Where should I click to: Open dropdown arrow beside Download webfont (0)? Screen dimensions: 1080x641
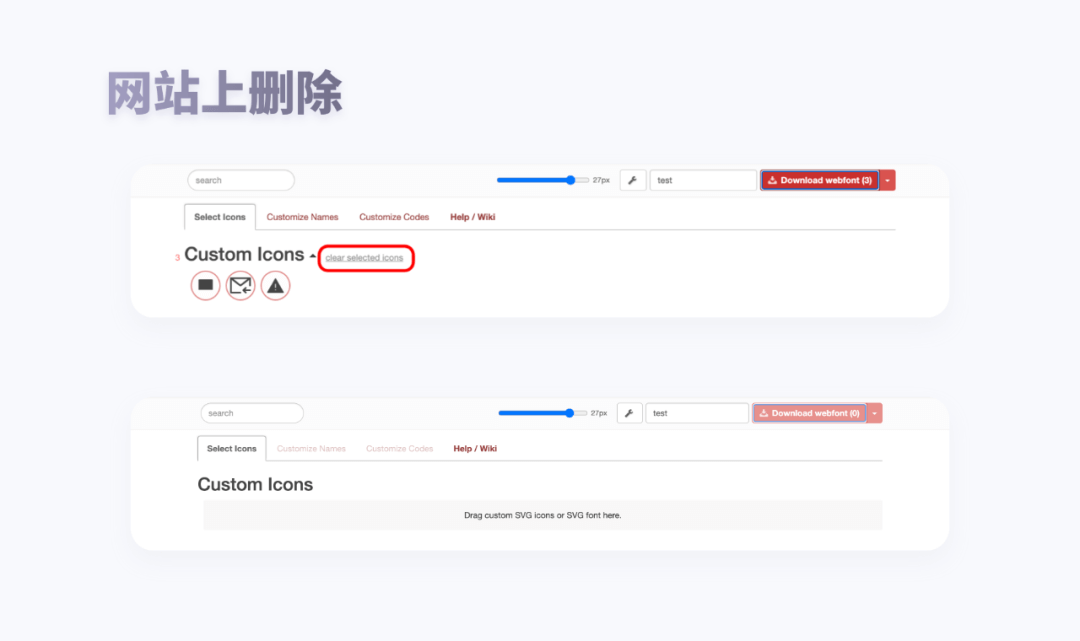point(875,413)
